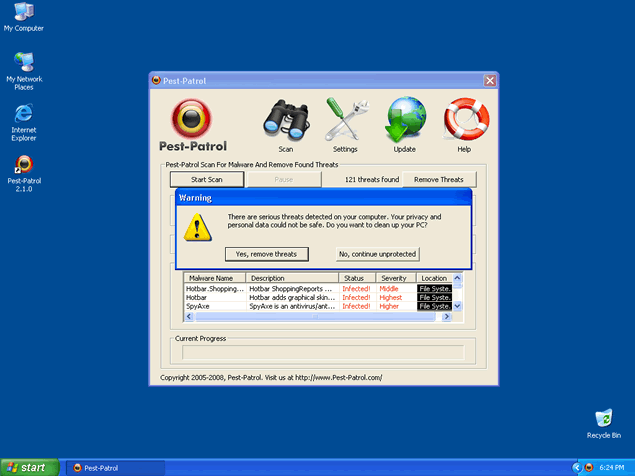The height and width of the screenshot is (476, 635).
Task: Click Yes, remove threats button
Action: 266,254
